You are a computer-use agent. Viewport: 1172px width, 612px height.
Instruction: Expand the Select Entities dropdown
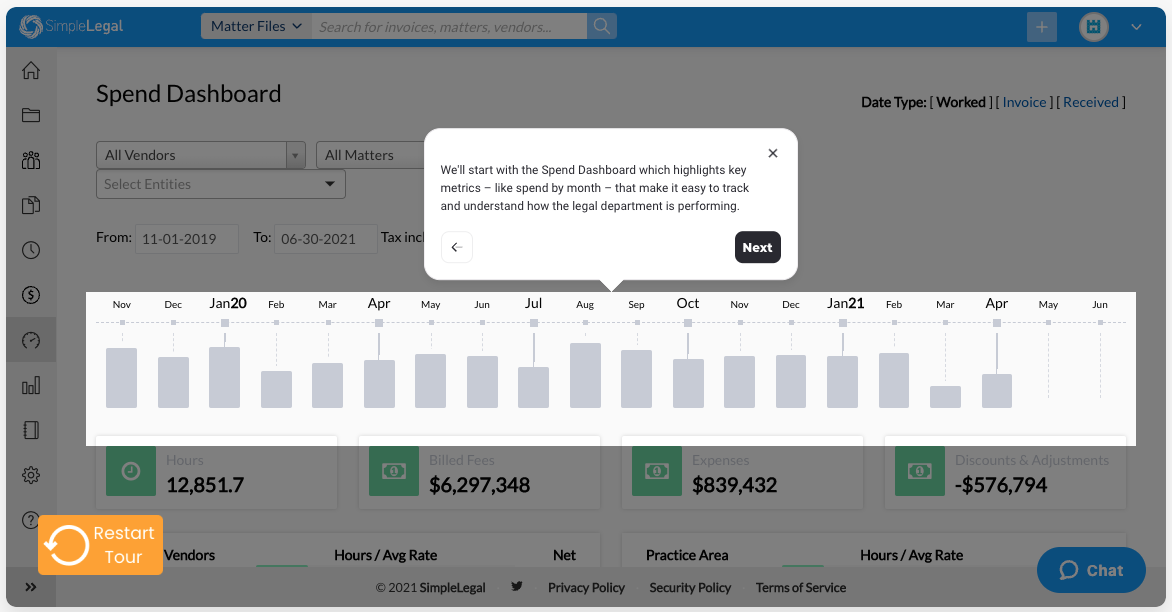click(220, 184)
